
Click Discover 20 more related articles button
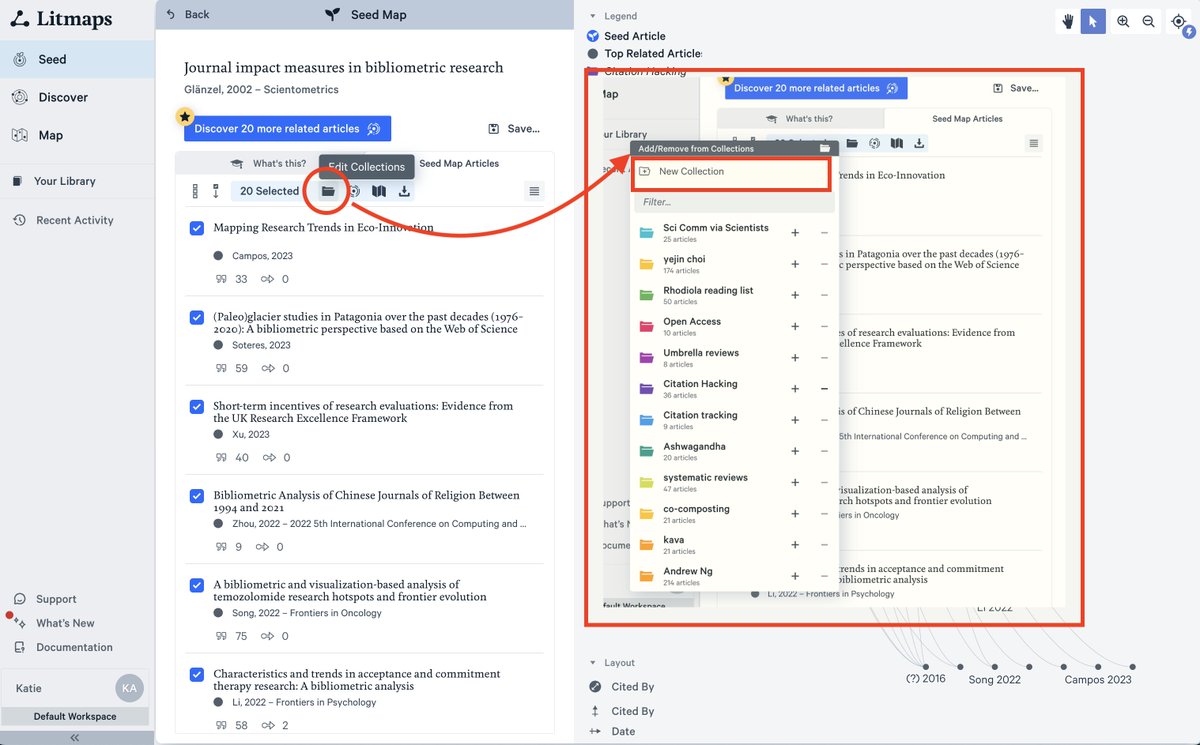coord(287,128)
